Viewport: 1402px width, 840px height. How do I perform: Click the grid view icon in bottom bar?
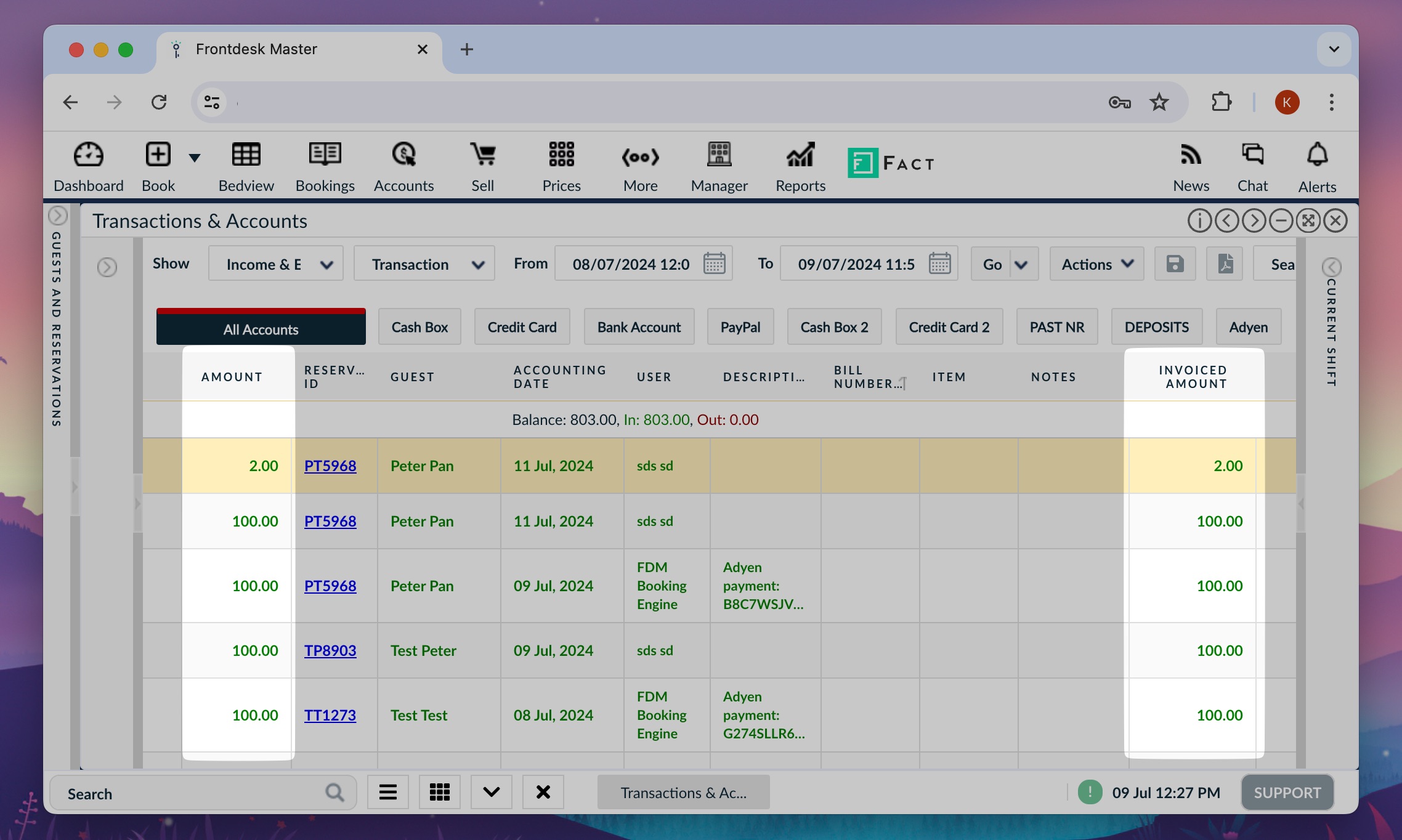tap(439, 792)
